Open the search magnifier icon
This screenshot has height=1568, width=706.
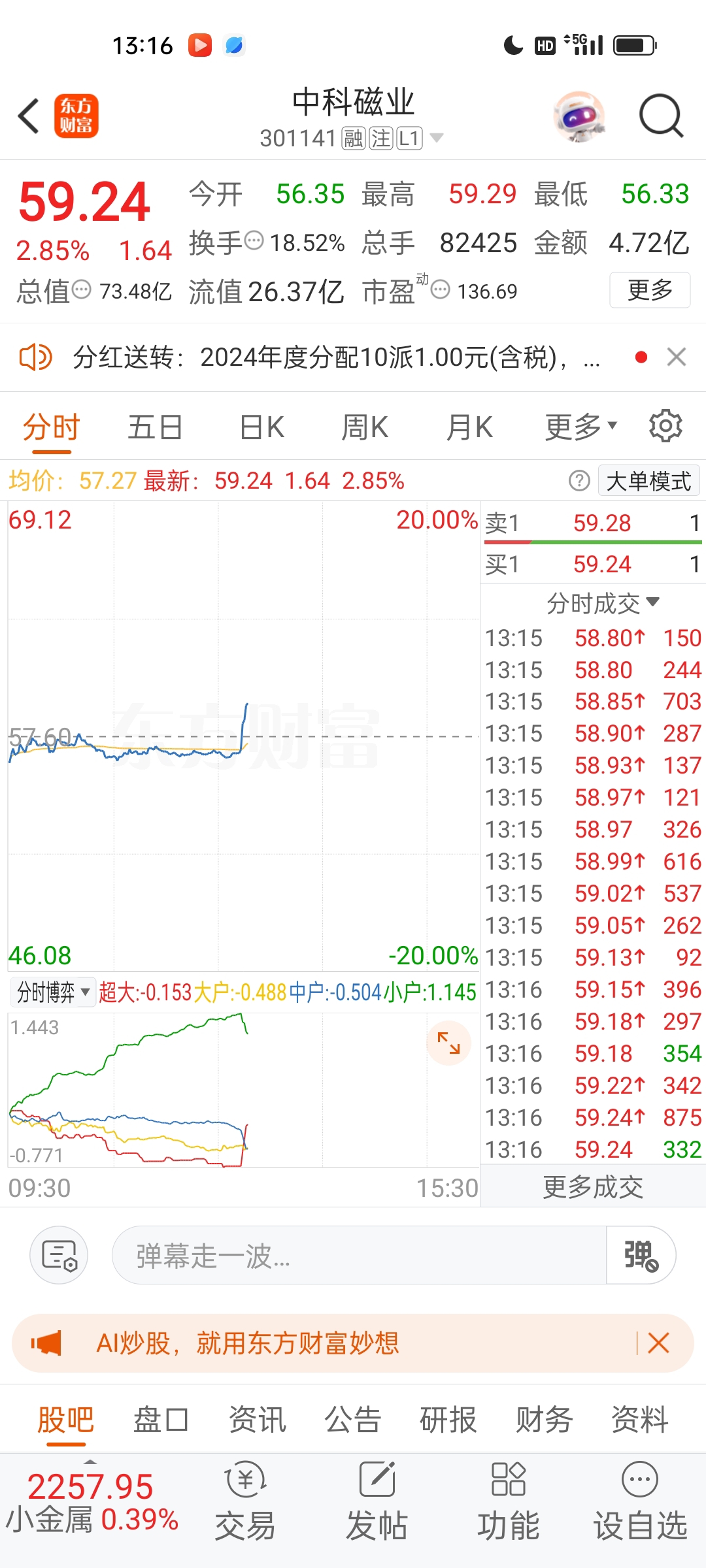point(661,116)
